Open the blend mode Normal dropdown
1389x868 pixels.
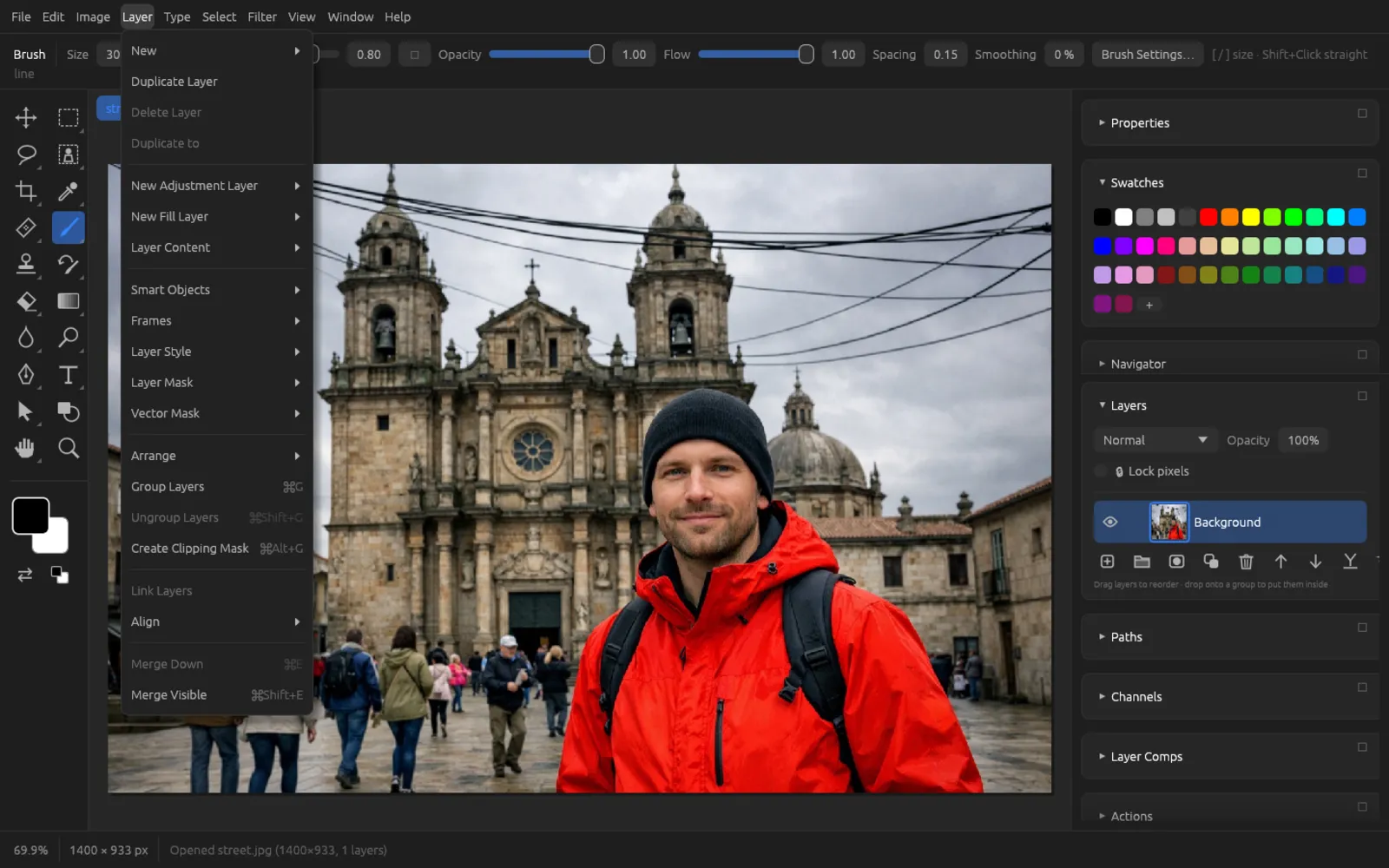coord(1155,440)
